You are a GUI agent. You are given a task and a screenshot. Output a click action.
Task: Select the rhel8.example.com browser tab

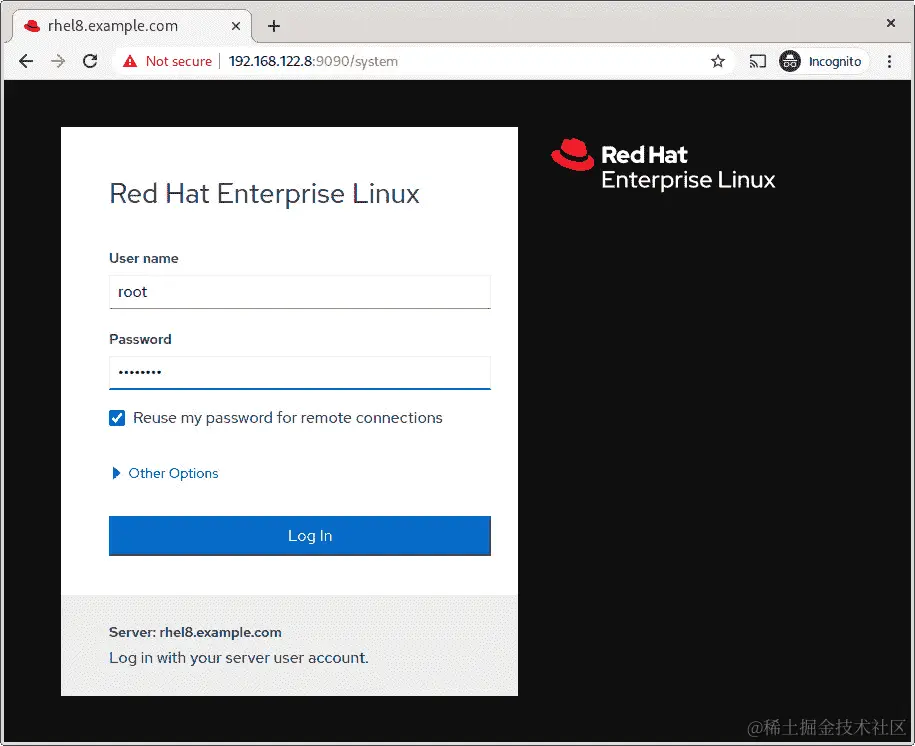131,26
